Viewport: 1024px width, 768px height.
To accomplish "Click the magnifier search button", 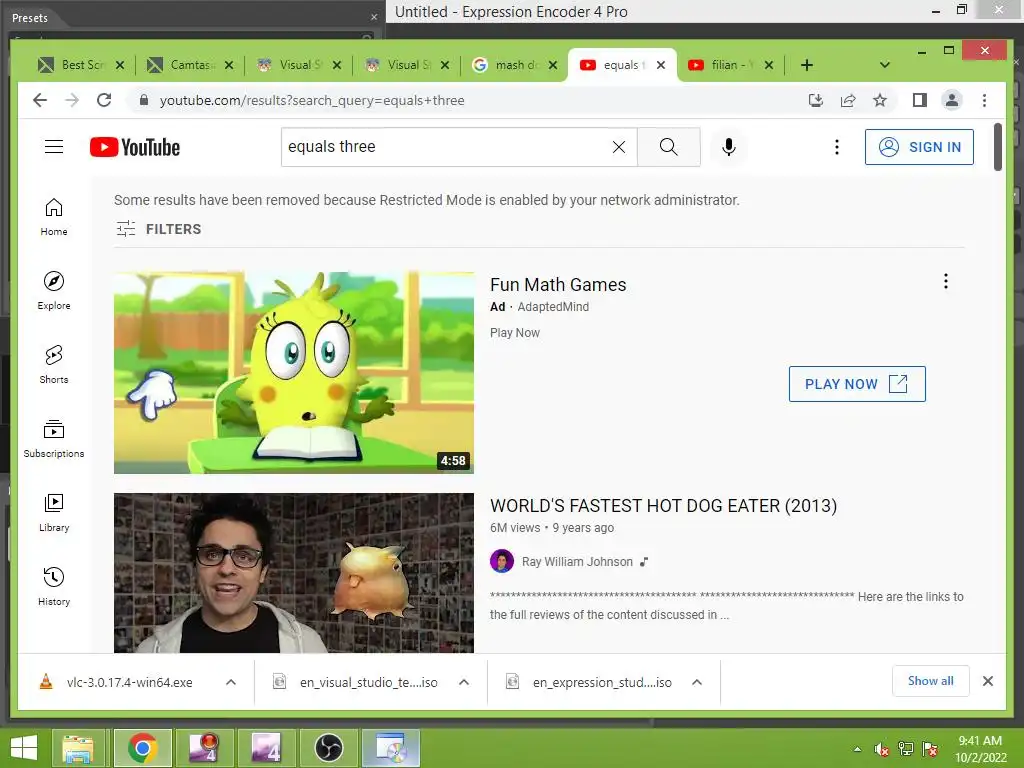I will (669, 147).
